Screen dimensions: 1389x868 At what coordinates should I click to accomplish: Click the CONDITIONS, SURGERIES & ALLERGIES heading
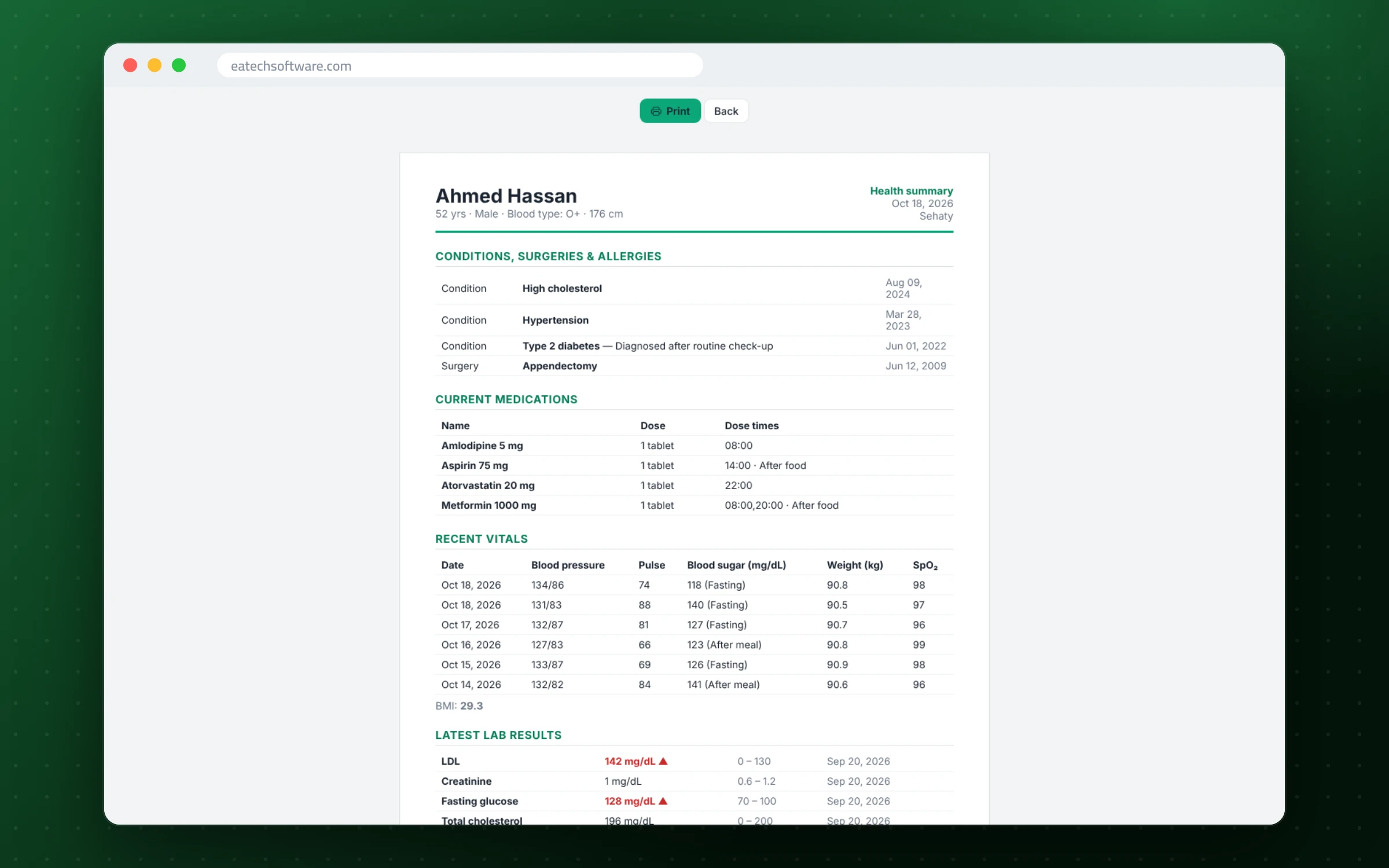click(548, 256)
